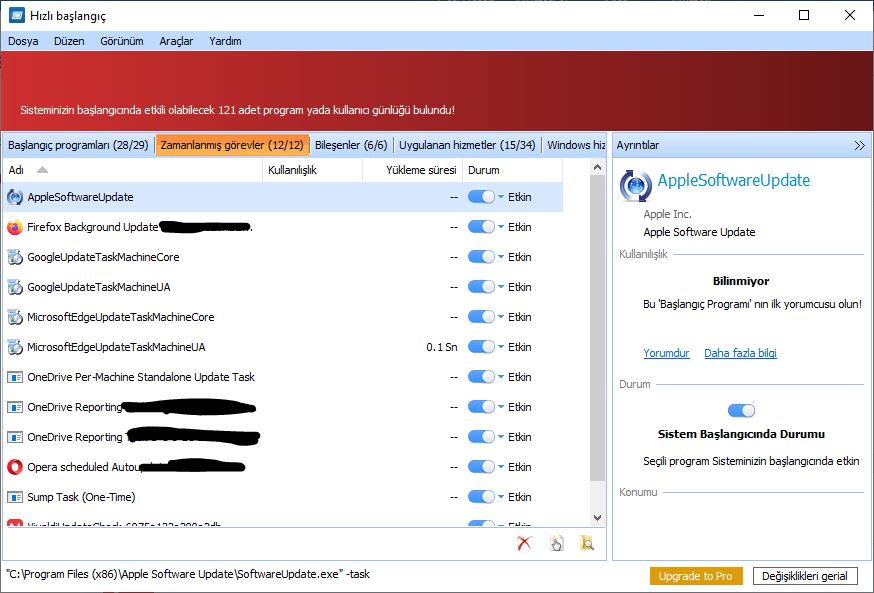Sort list by Adı column header
The width and height of the screenshot is (874, 593).
133,171
